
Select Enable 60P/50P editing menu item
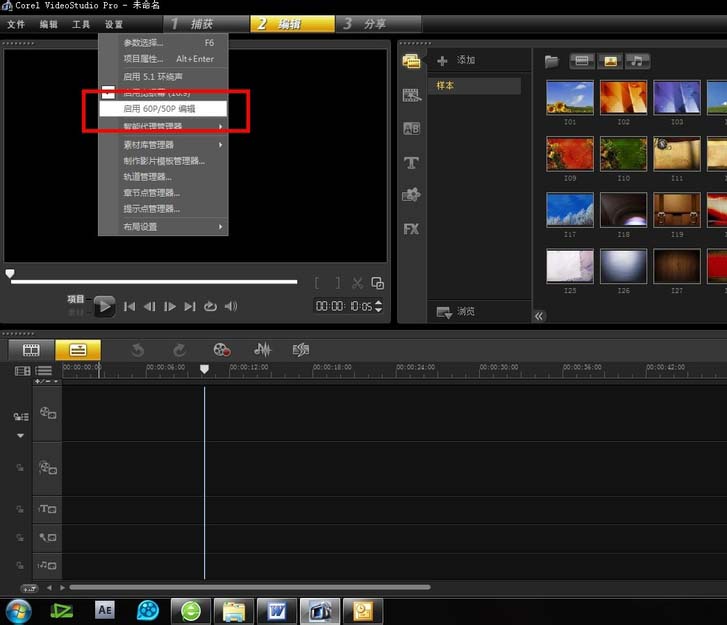[x=163, y=108]
